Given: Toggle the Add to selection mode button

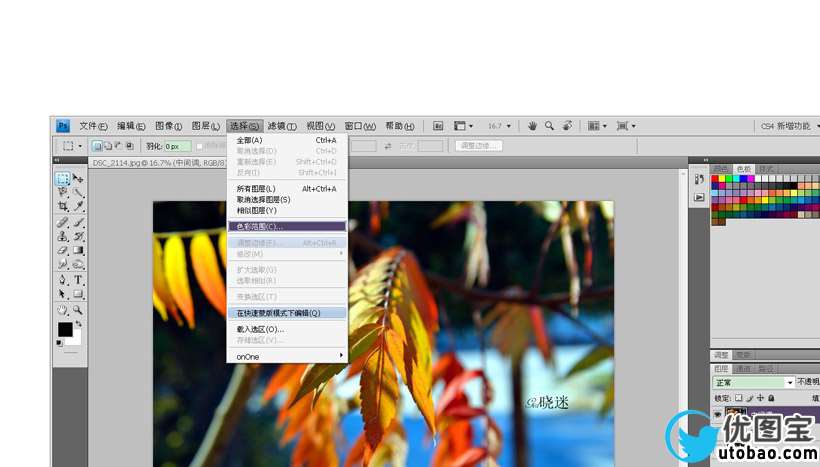Looking at the screenshot, I should click(108, 146).
